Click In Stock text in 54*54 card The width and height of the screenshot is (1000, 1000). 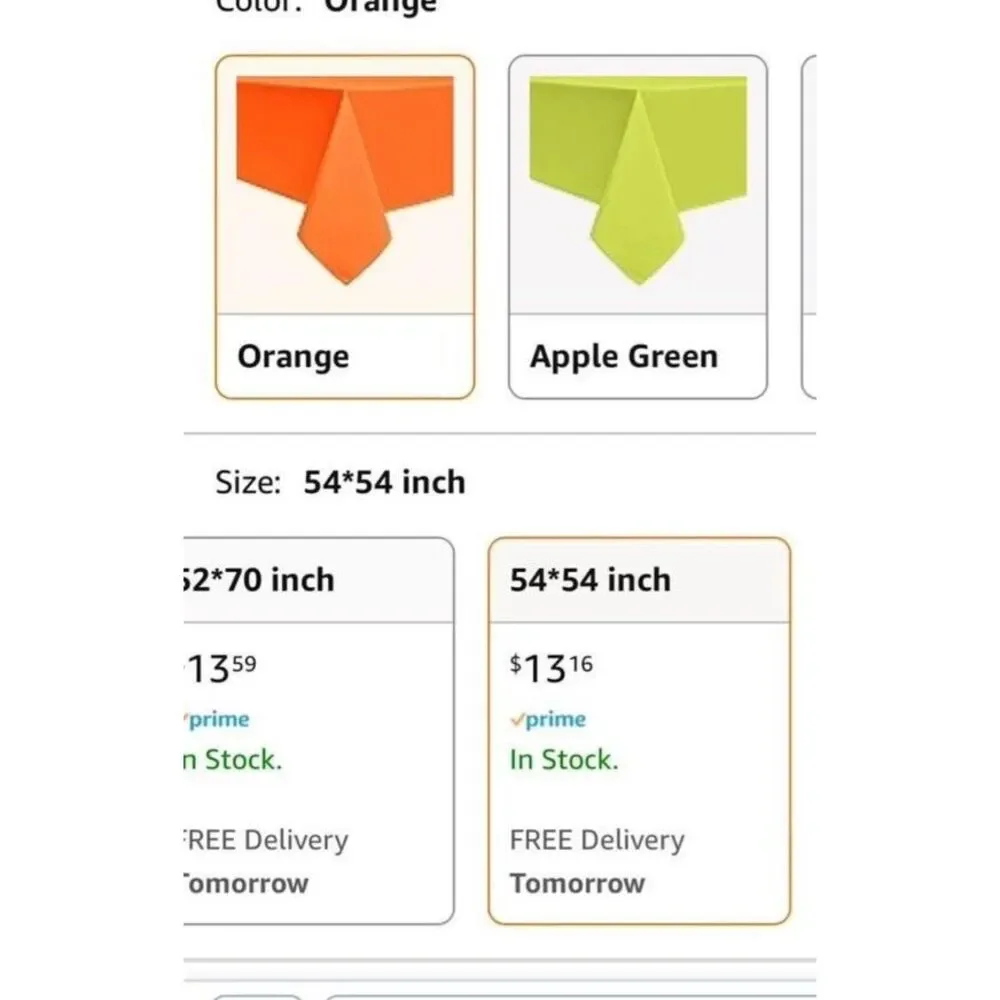(564, 760)
